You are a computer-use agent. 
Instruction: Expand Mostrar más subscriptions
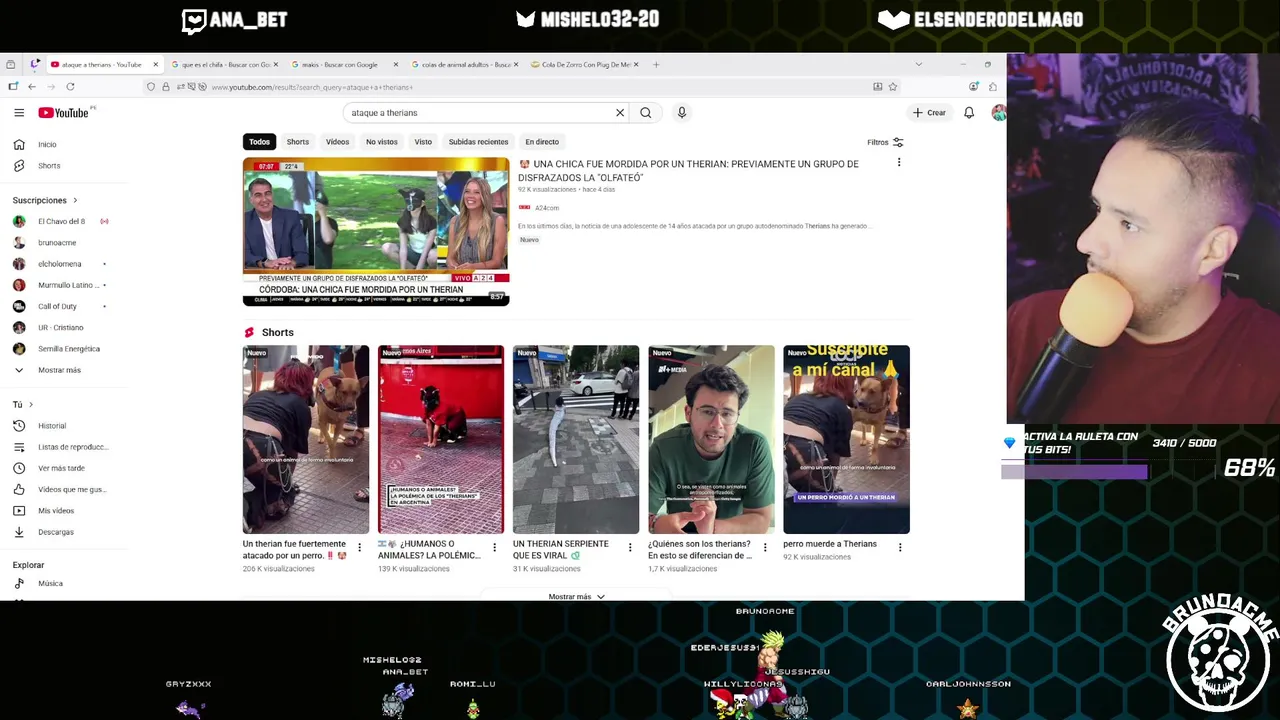60,370
